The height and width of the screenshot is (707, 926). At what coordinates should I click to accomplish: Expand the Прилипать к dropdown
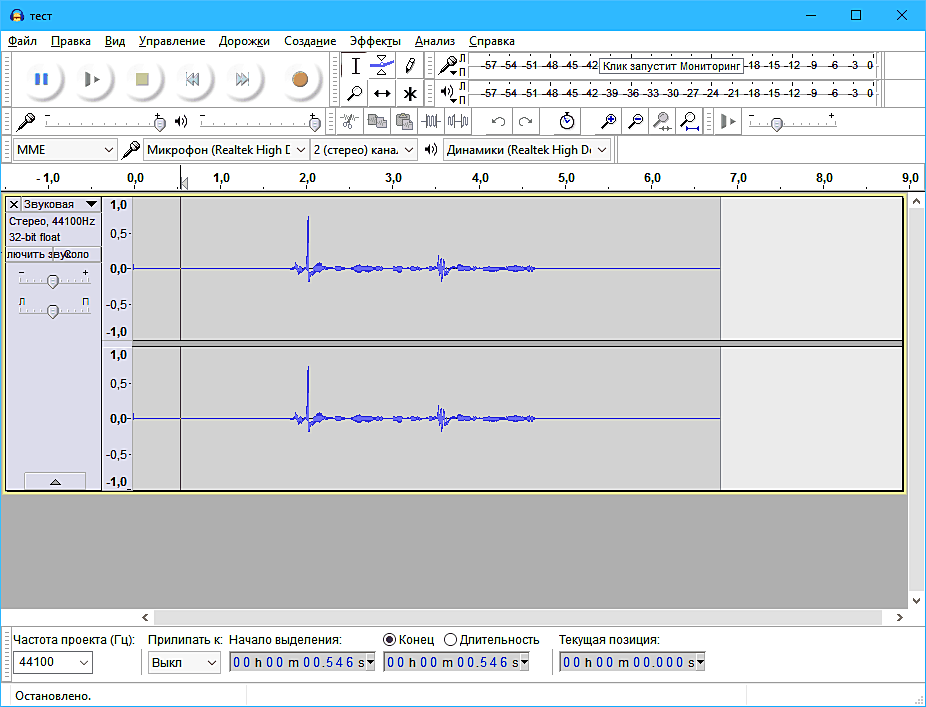[184, 662]
